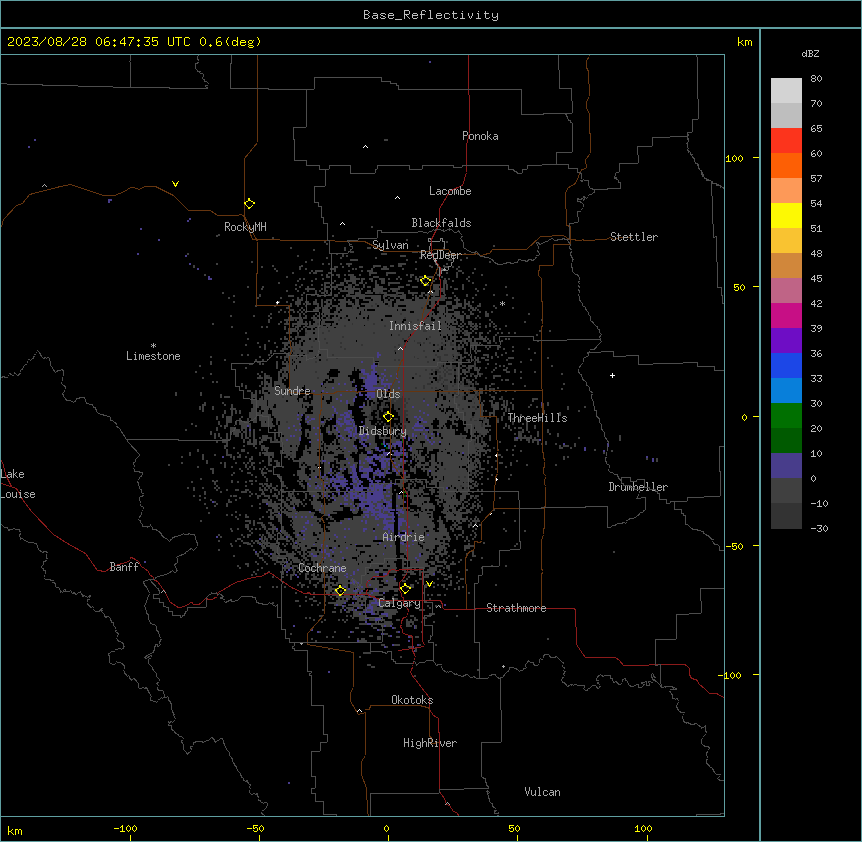
Task: Click the light blue 30-33 dBZ swatch
Action: click(786, 391)
